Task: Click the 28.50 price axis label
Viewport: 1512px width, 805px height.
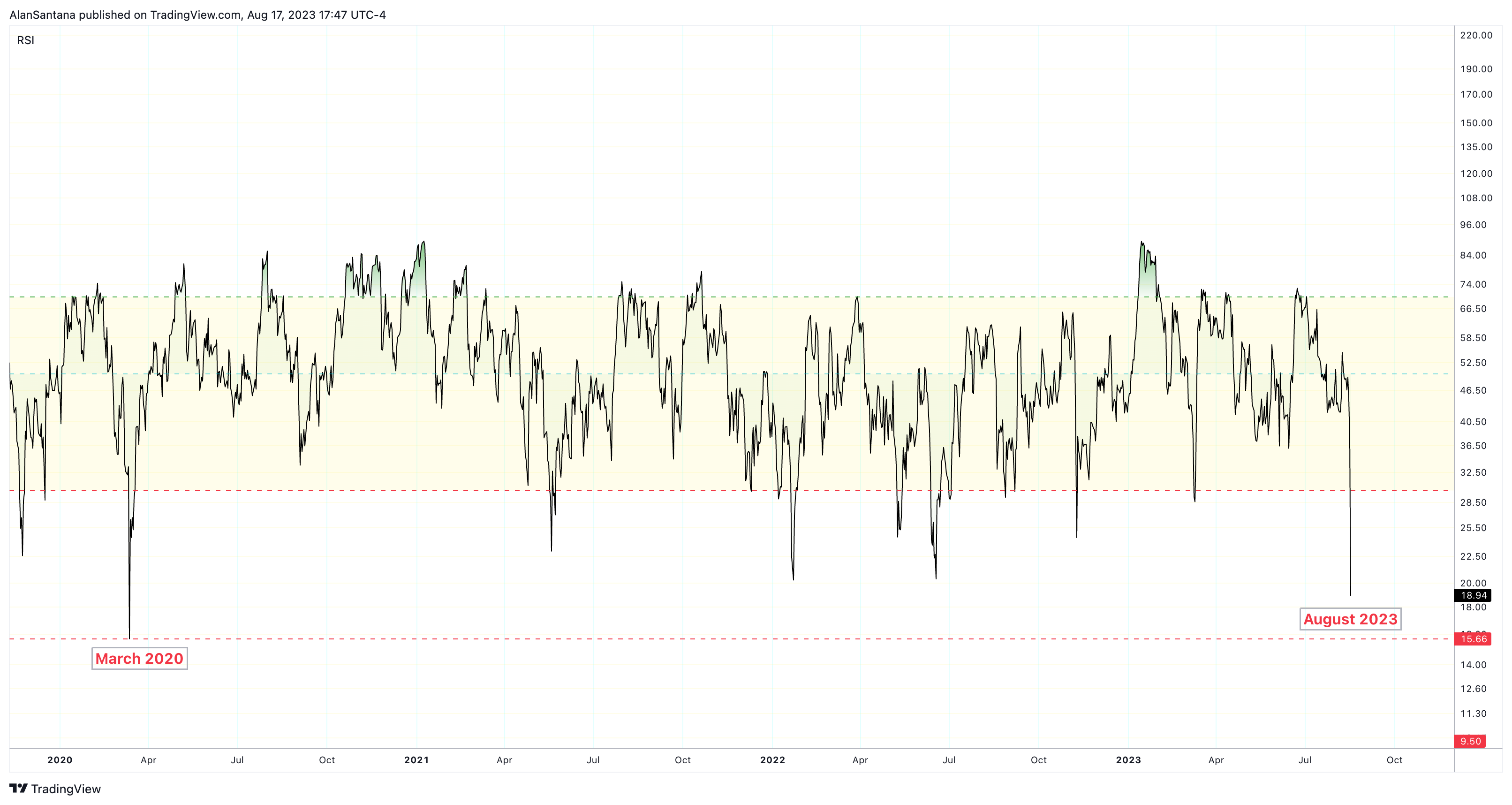Action: (x=1473, y=502)
